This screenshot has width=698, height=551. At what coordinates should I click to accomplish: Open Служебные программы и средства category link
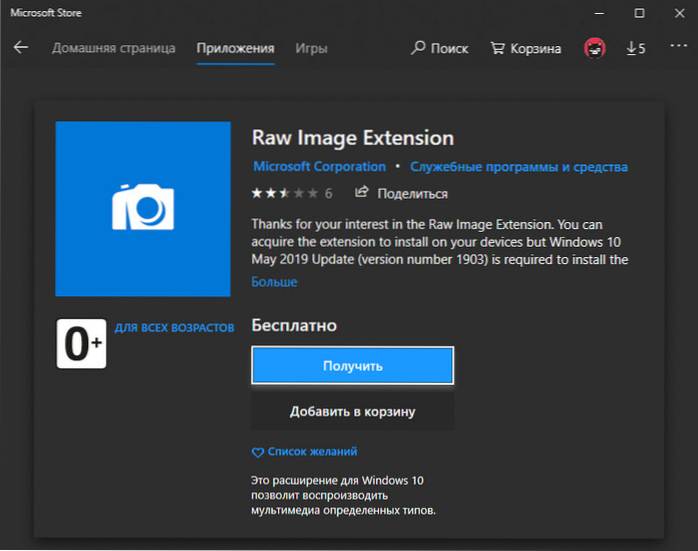tap(518, 167)
